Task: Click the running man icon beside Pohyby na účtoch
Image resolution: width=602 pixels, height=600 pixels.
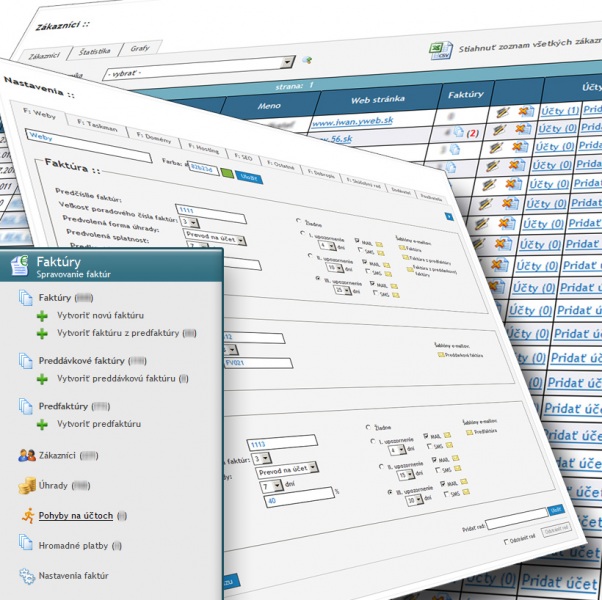Action: 28,516
